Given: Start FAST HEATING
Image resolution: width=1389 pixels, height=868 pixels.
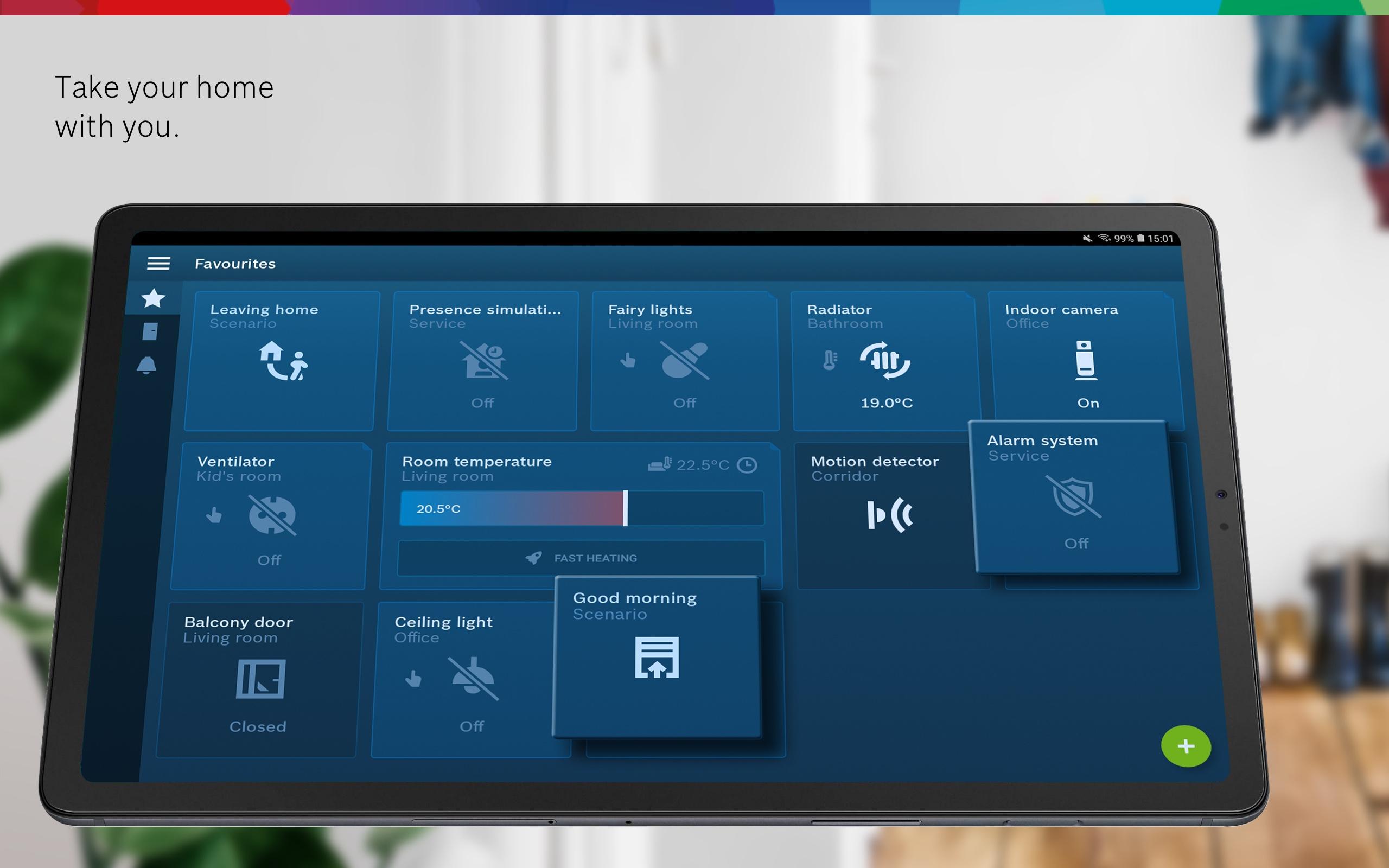Looking at the screenshot, I should coord(581,558).
